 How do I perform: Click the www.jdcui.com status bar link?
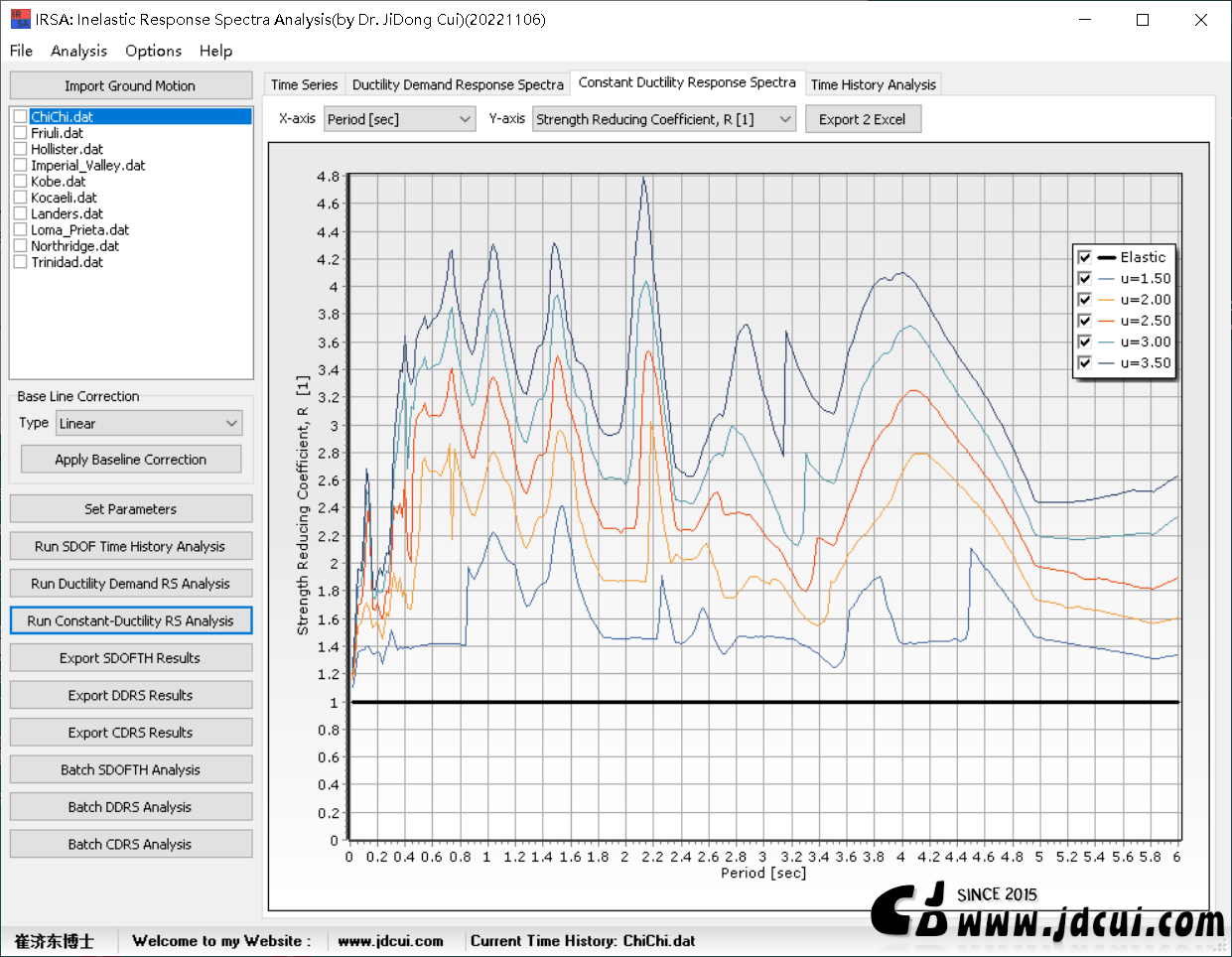pyautogui.click(x=390, y=941)
